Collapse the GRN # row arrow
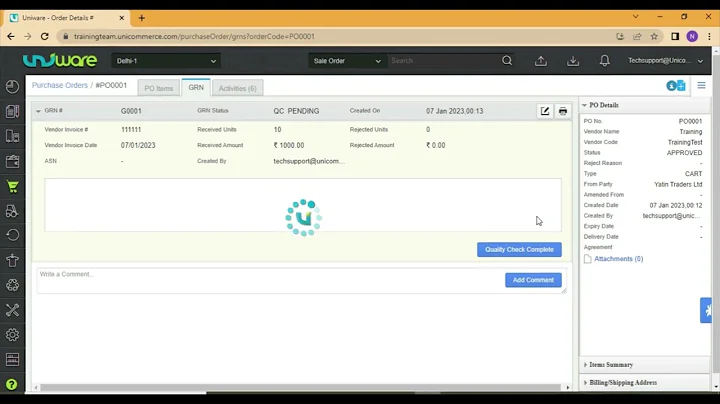 pyautogui.click(x=38, y=111)
